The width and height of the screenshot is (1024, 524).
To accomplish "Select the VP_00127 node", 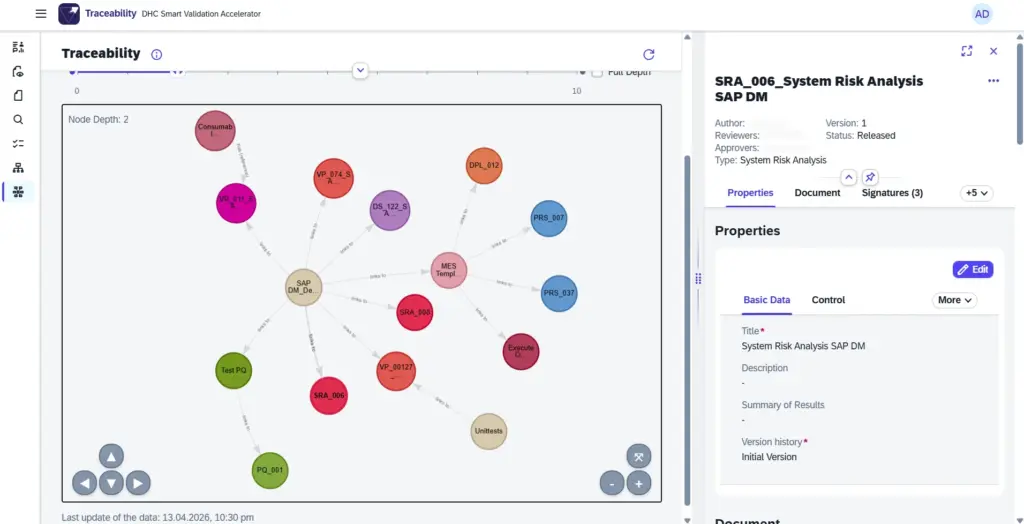I will point(396,372).
